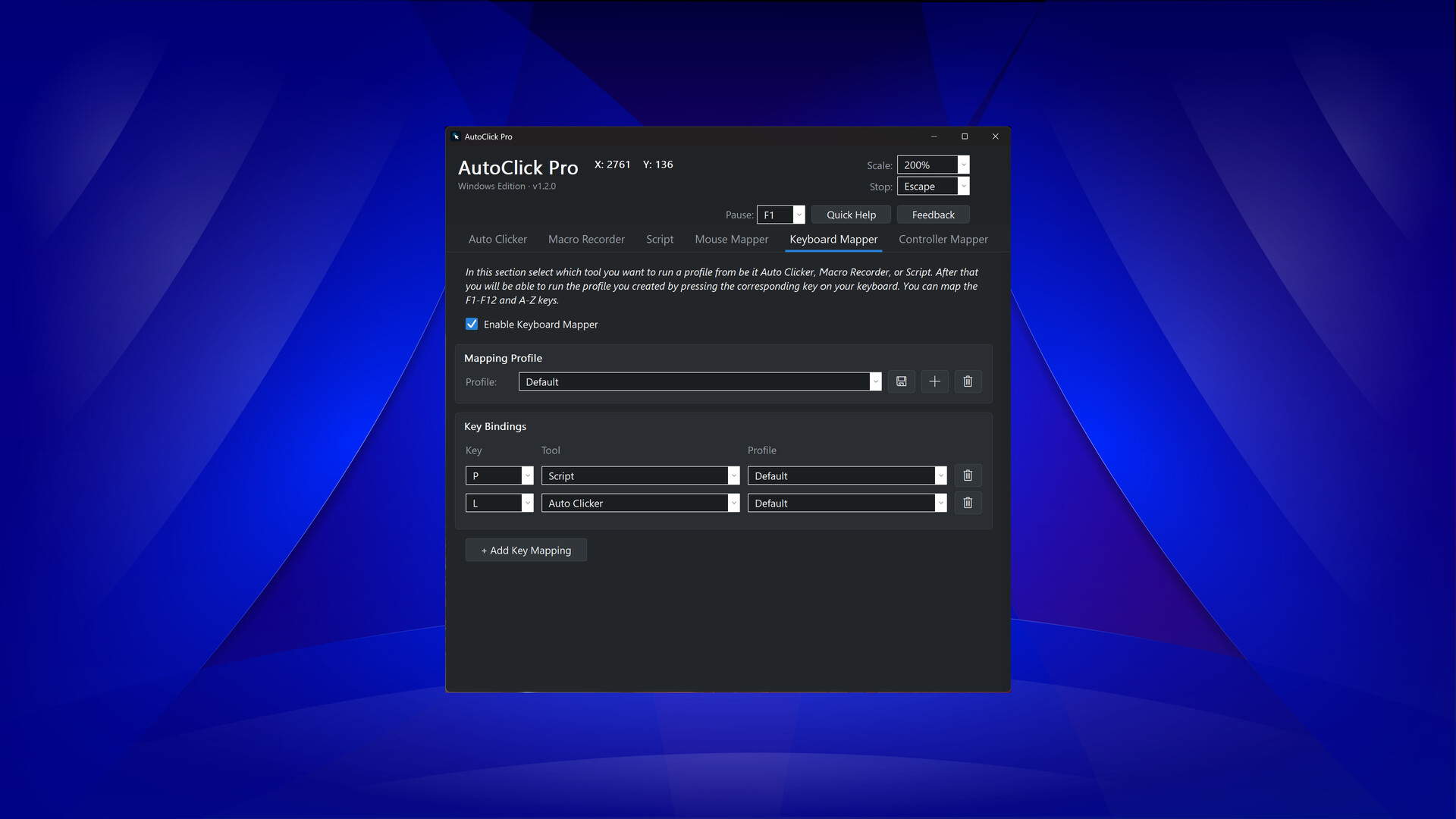Viewport: 1456px width, 819px height.
Task: Click + Add Key Mapping
Action: pyautogui.click(x=526, y=550)
